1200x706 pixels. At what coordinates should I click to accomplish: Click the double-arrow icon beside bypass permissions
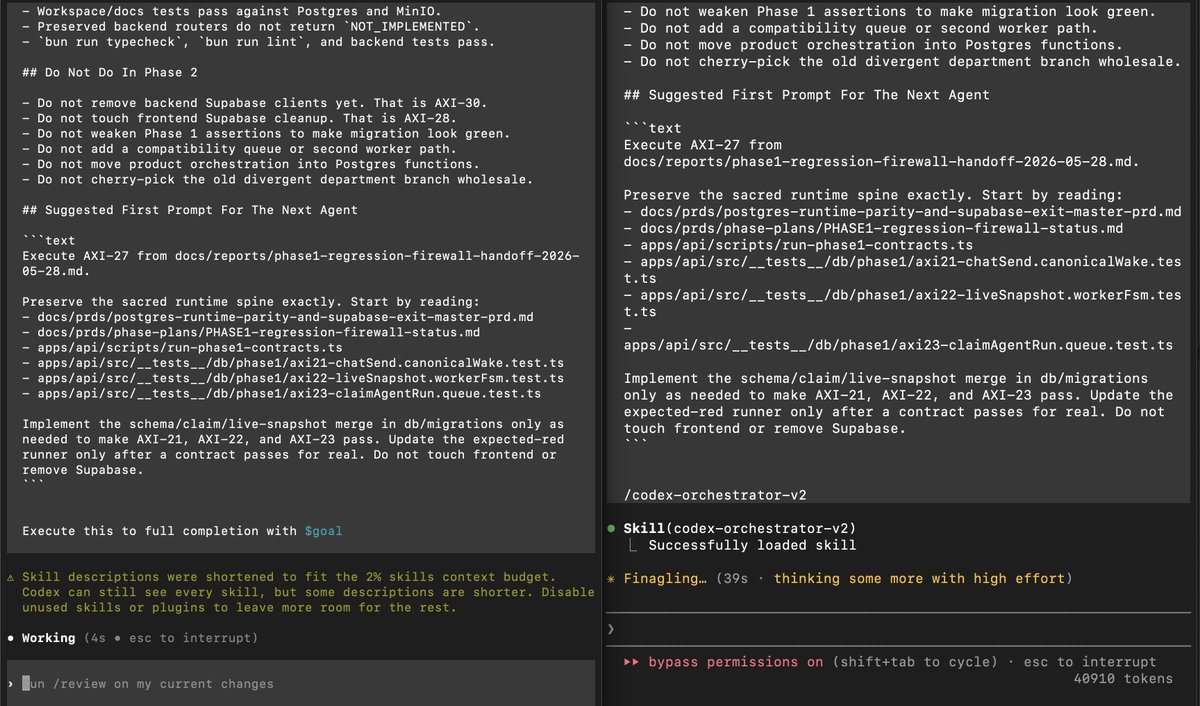631,662
